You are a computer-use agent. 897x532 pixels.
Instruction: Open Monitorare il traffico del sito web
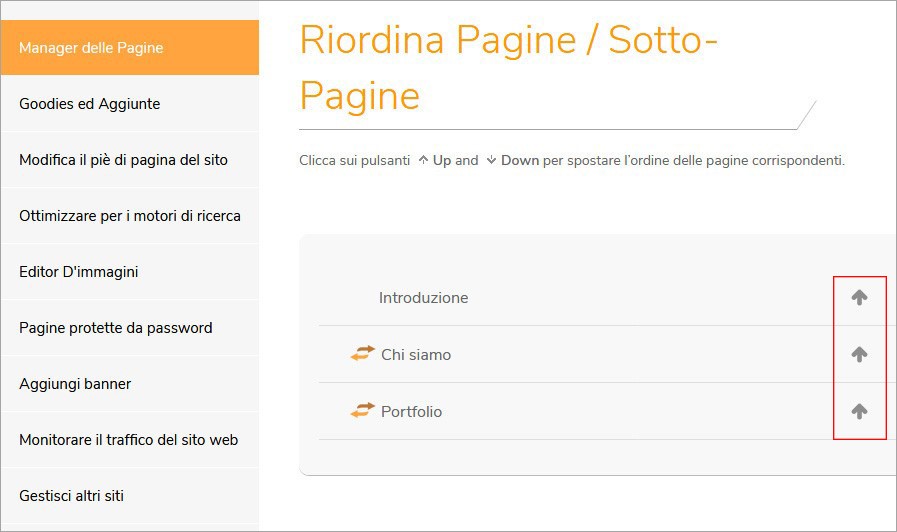pyautogui.click(x=130, y=440)
